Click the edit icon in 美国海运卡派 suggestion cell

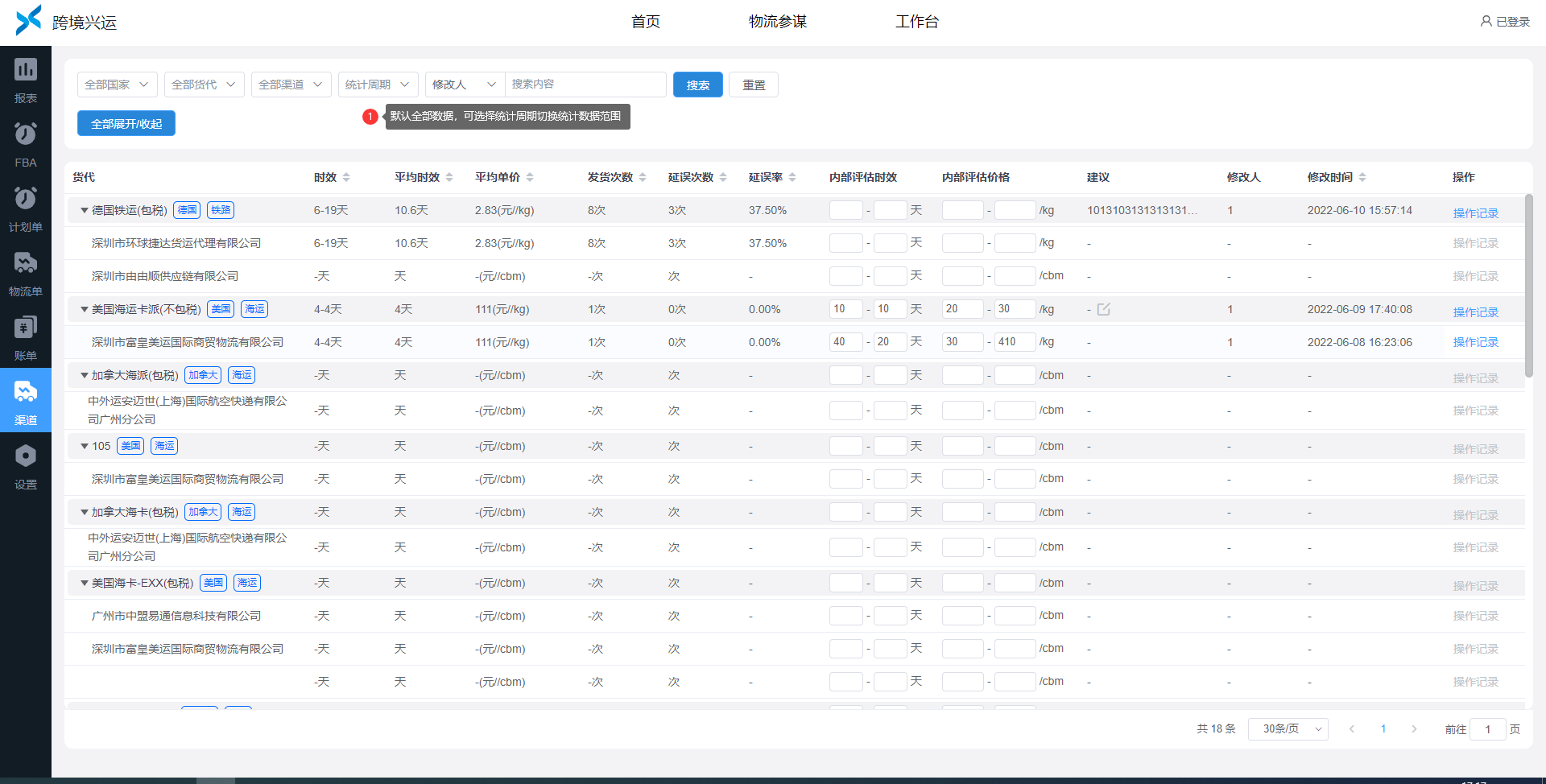[1103, 309]
